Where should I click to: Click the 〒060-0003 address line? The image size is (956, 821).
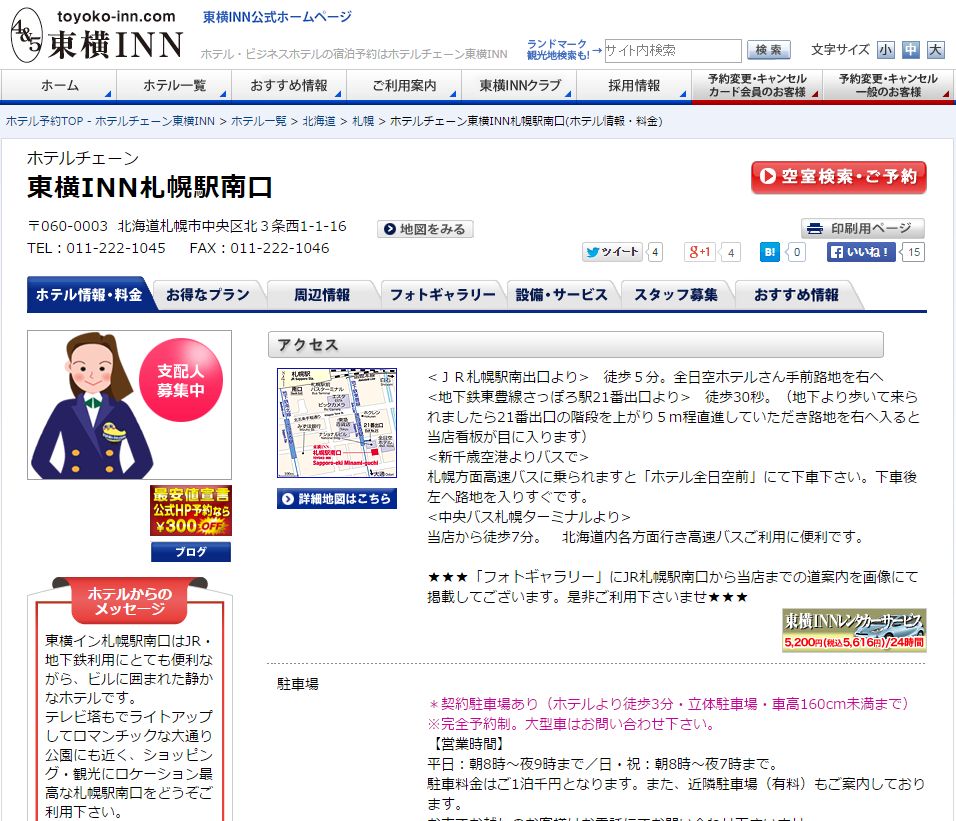(187, 226)
